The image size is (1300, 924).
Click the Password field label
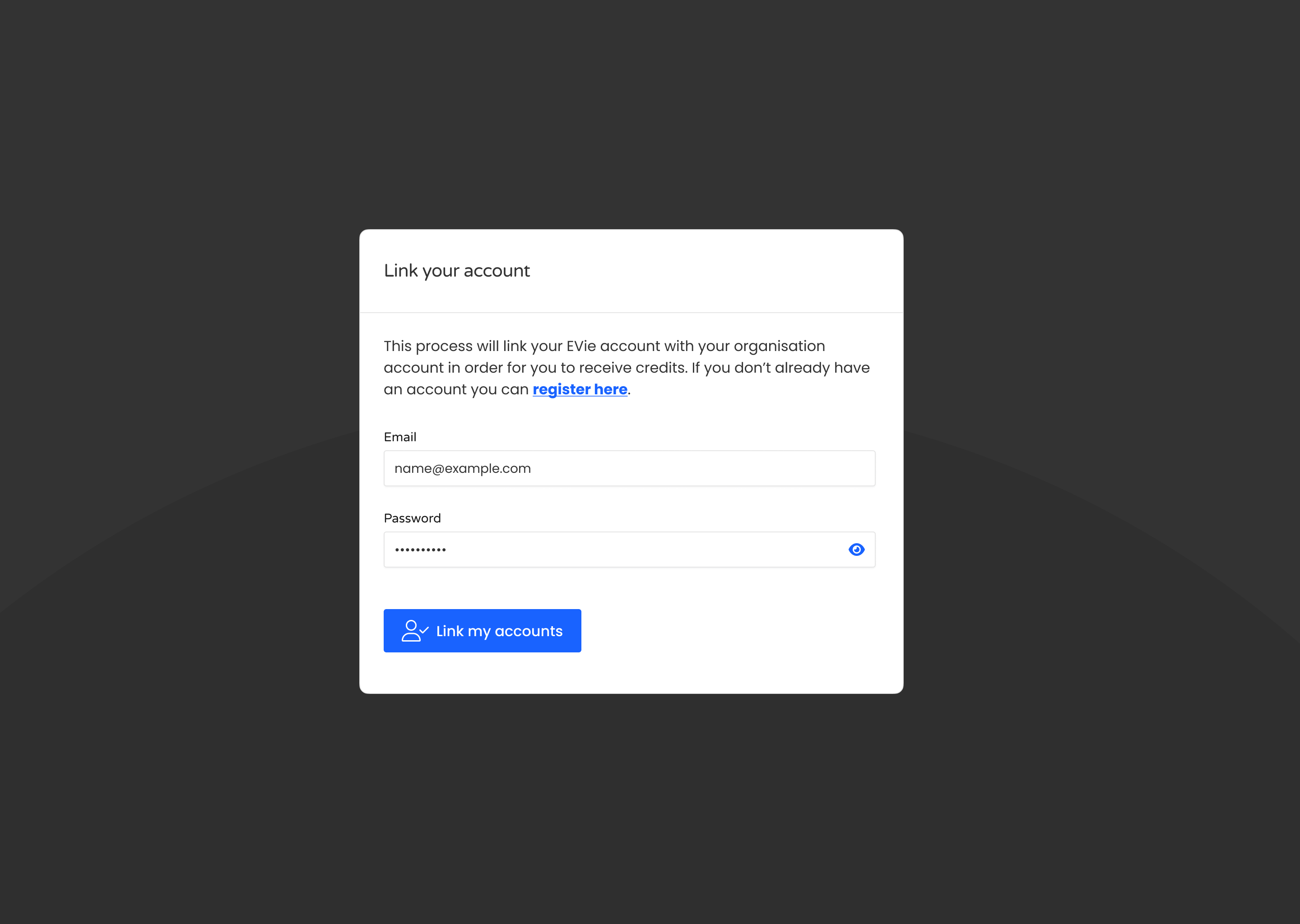(x=412, y=518)
